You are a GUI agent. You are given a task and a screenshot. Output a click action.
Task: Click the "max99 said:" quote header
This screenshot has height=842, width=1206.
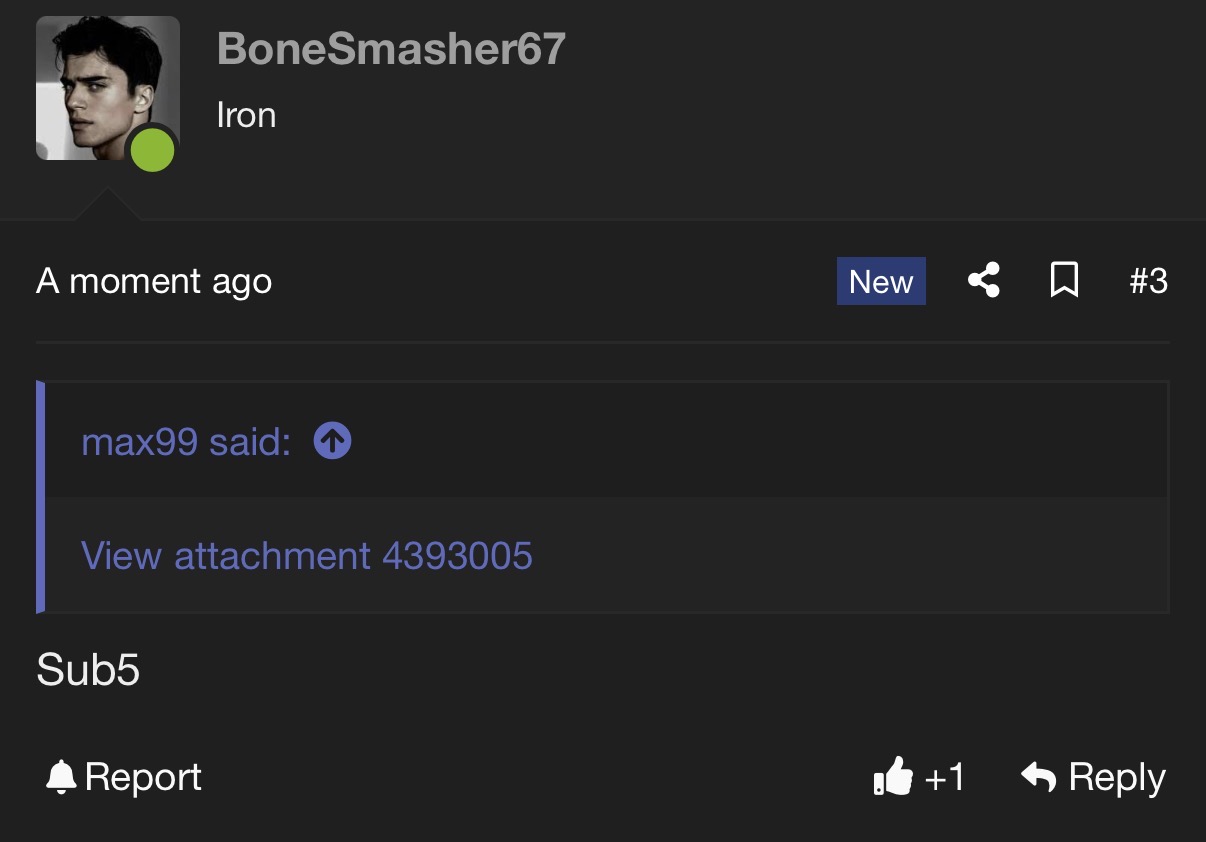pos(186,441)
